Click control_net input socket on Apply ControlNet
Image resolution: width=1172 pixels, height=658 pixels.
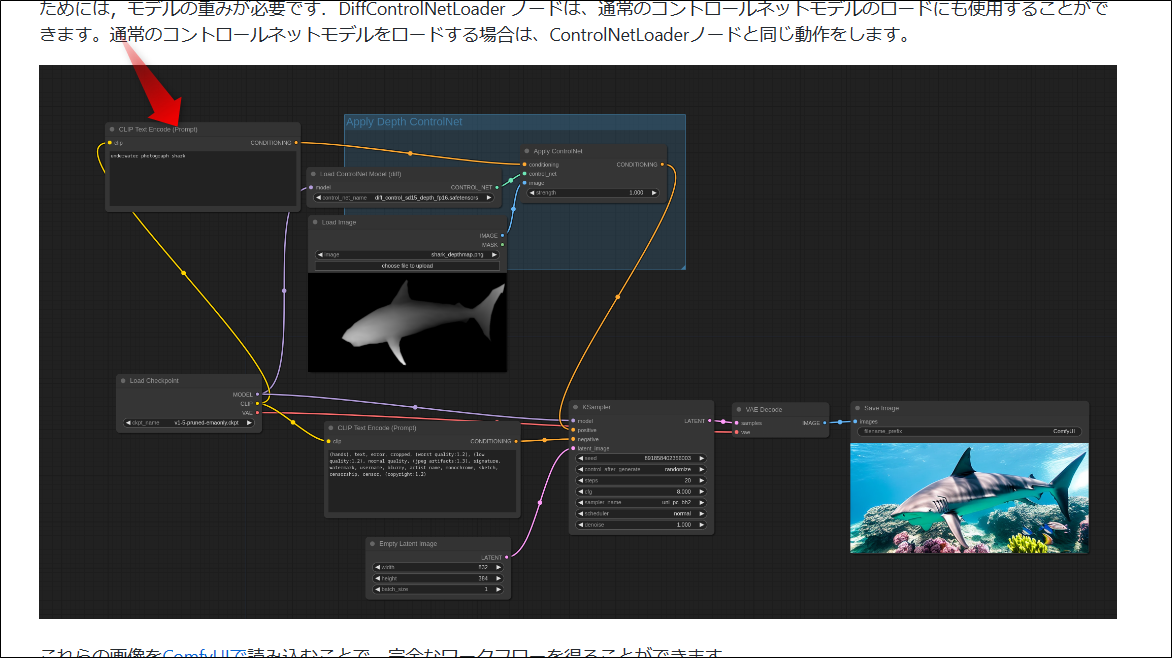pyautogui.click(x=525, y=173)
